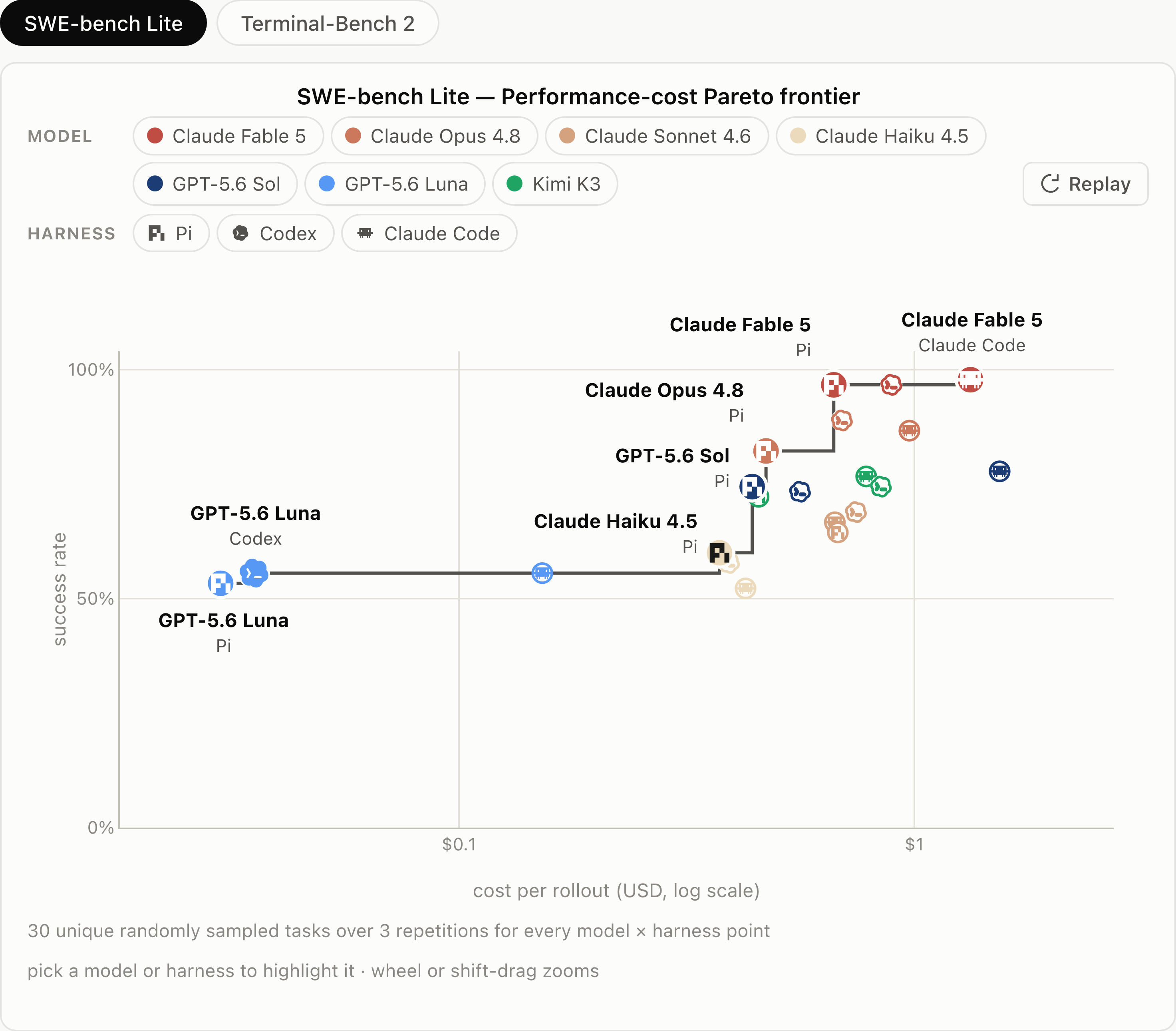The height and width of the screenshot is (1031, 1176).
Task: Highlight the GPT-5.6 Luna model chip
Action: 395,184
